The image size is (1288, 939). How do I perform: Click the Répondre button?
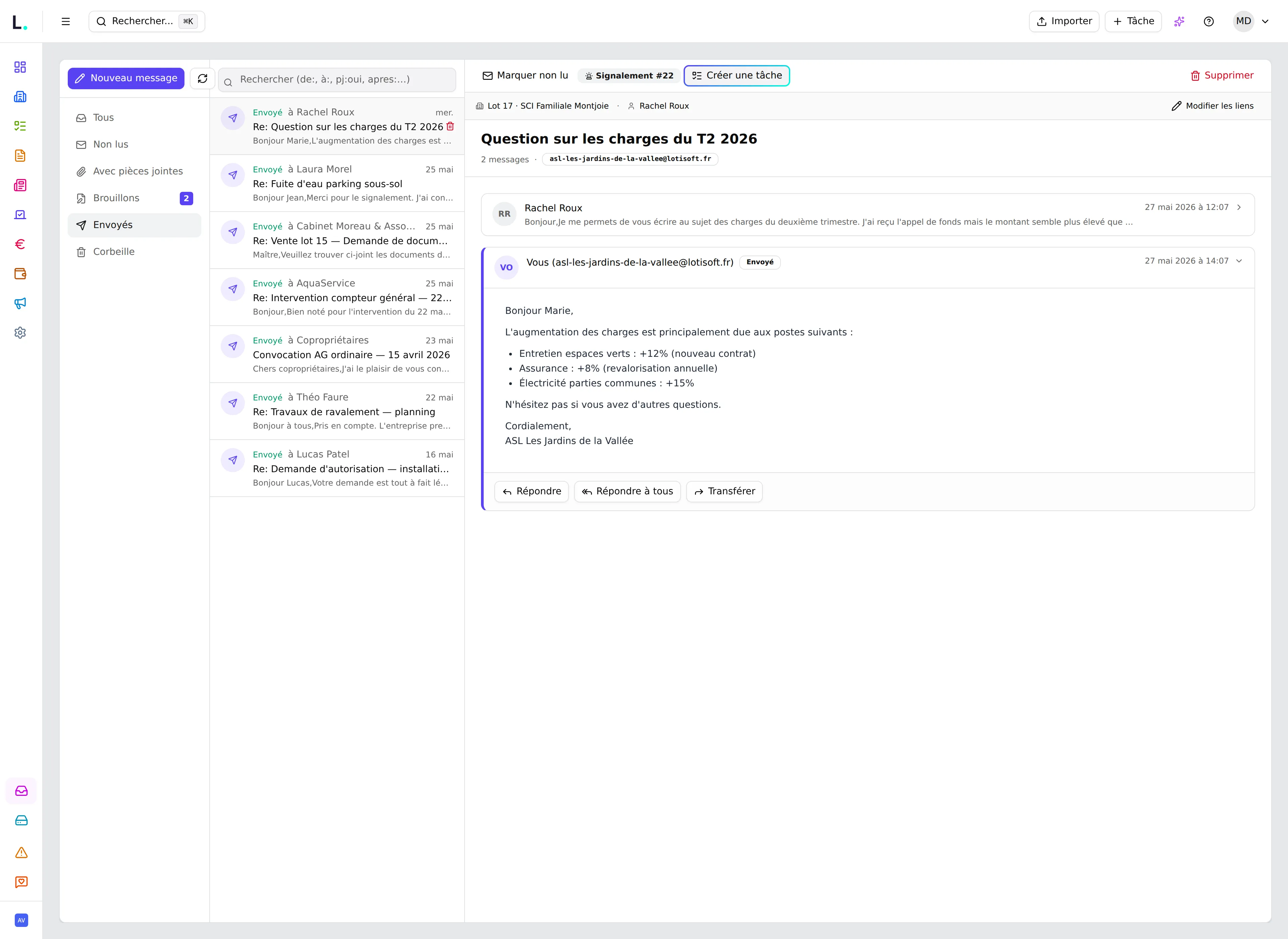(531, 492)
